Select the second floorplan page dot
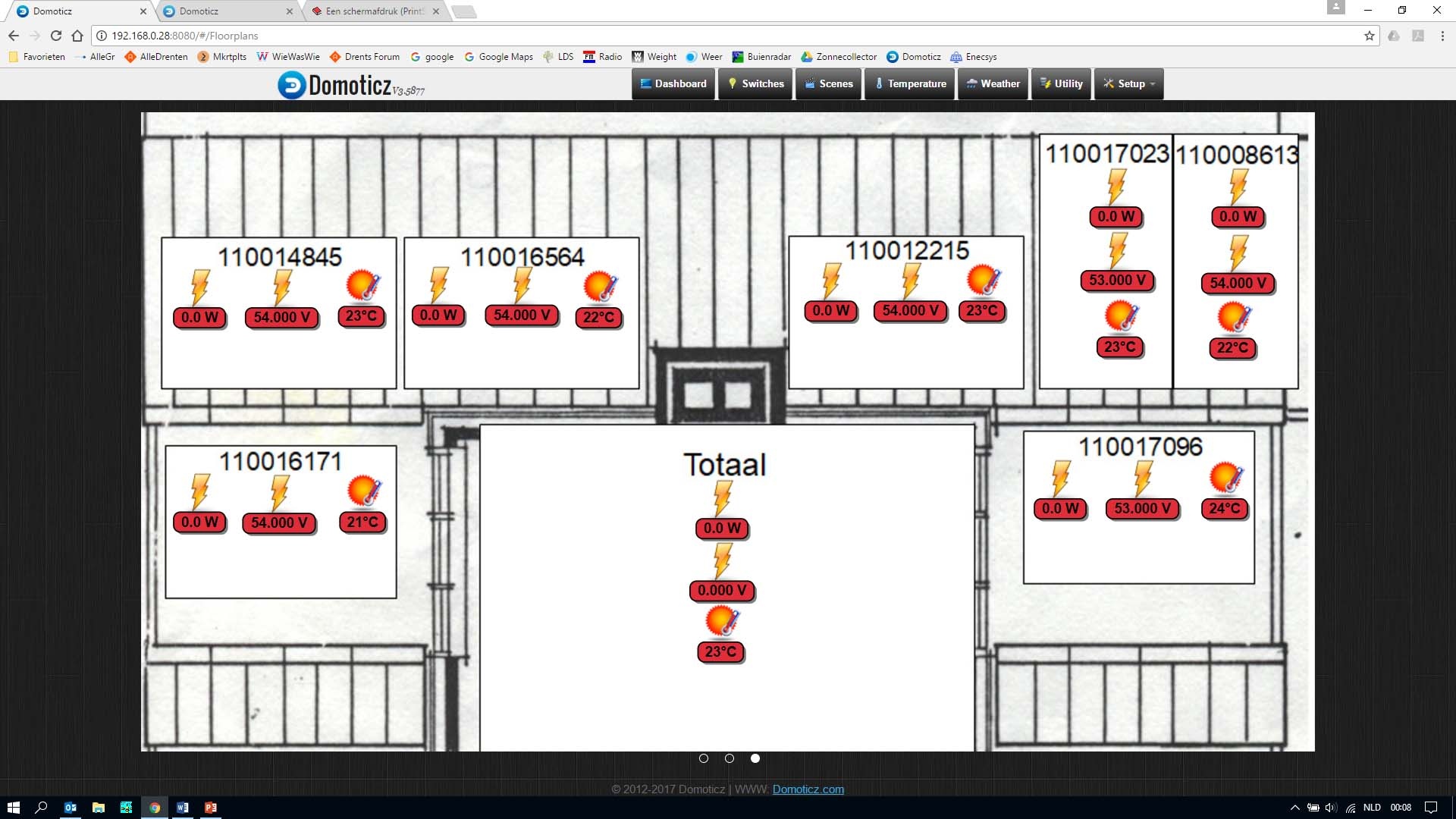The image size is (1456, 819). [730, 758]
